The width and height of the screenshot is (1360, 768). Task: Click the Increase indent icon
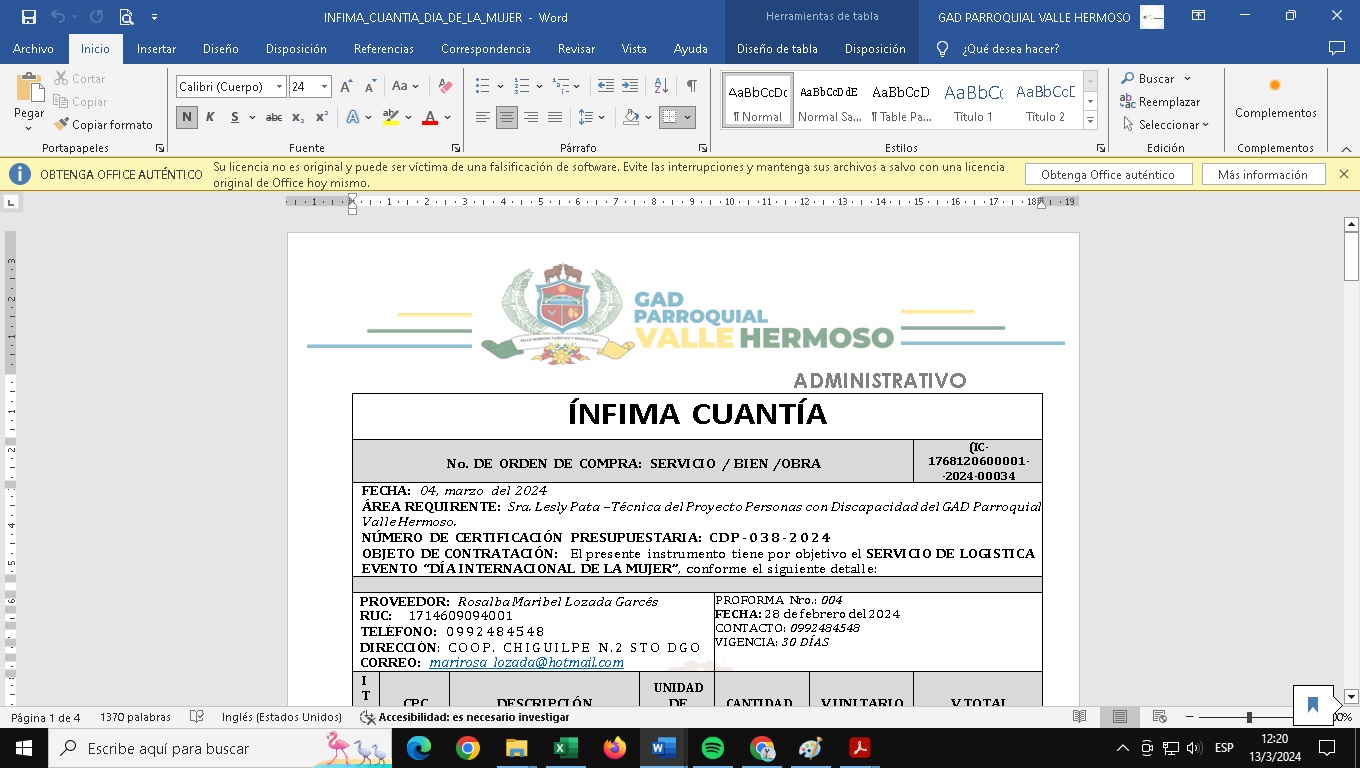coord(630,87)
